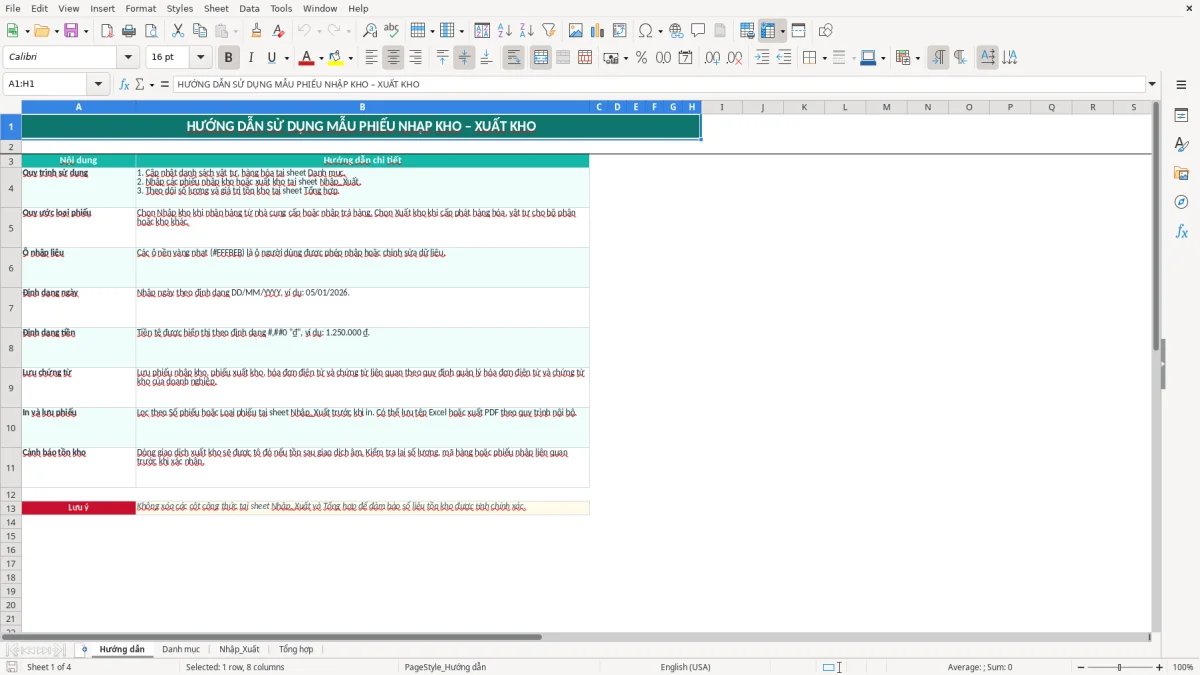Expand the Name Box dropdown
The height and width of the screenshot is (675, 1200).
(98, 84)
